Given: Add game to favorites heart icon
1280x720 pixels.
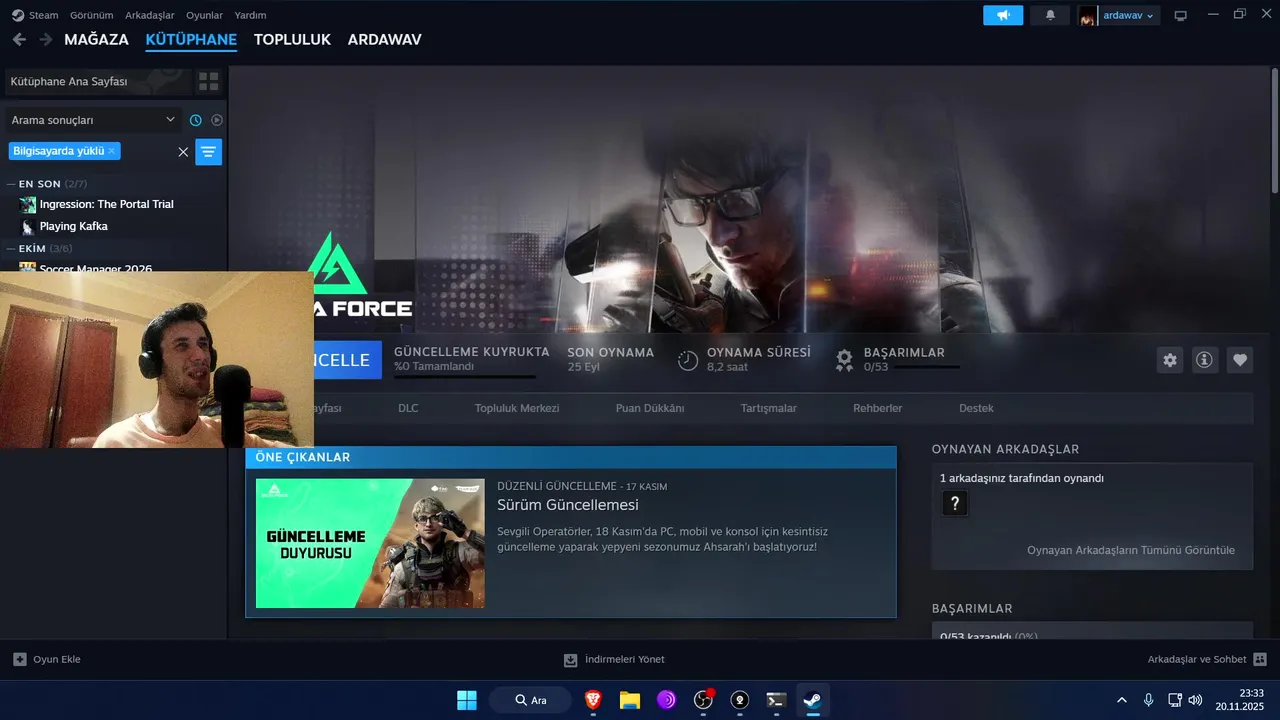Looking at the screenshot, I should pyautogui.click(x=1240, y=360).
